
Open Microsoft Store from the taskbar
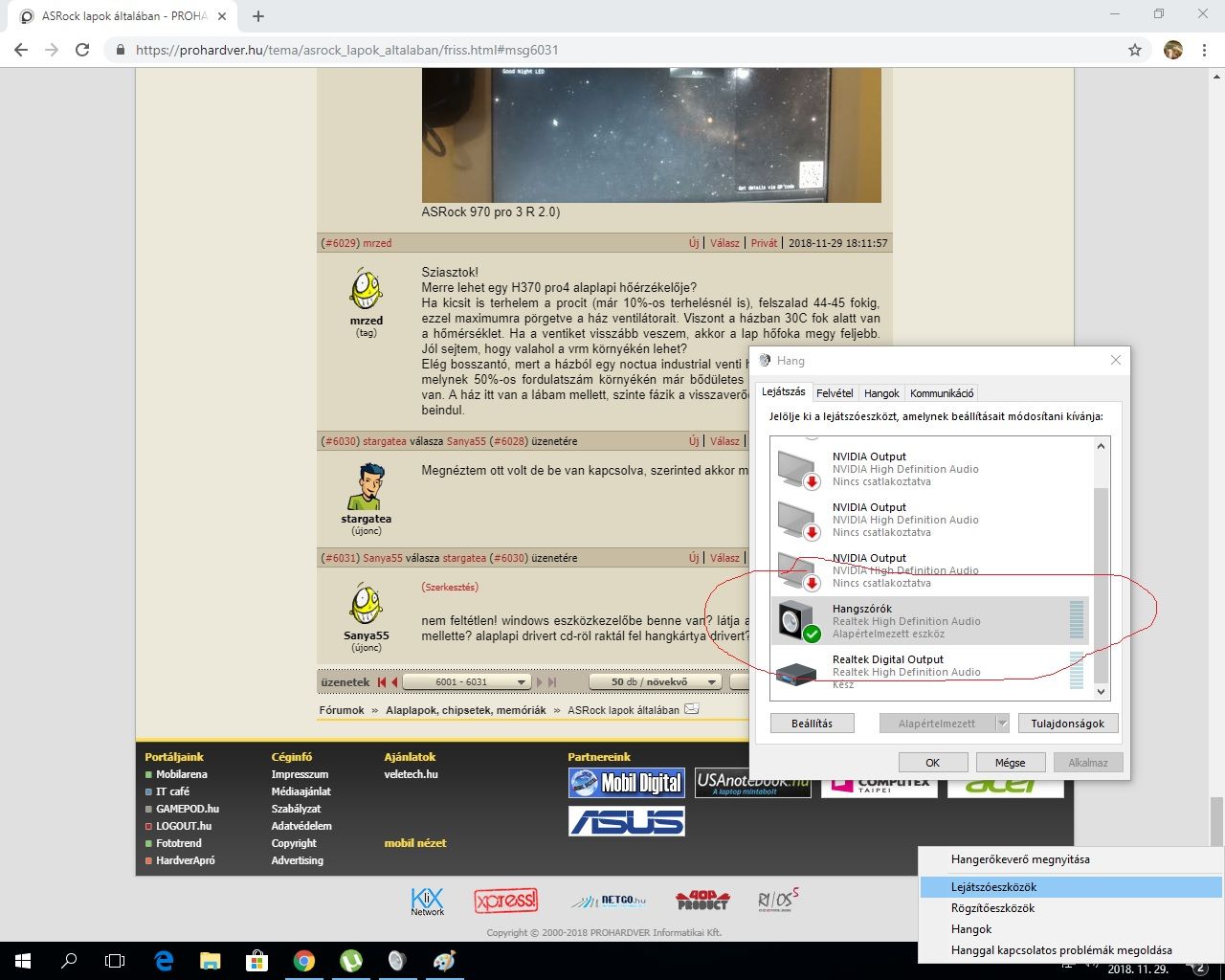[x=256, y=961]
